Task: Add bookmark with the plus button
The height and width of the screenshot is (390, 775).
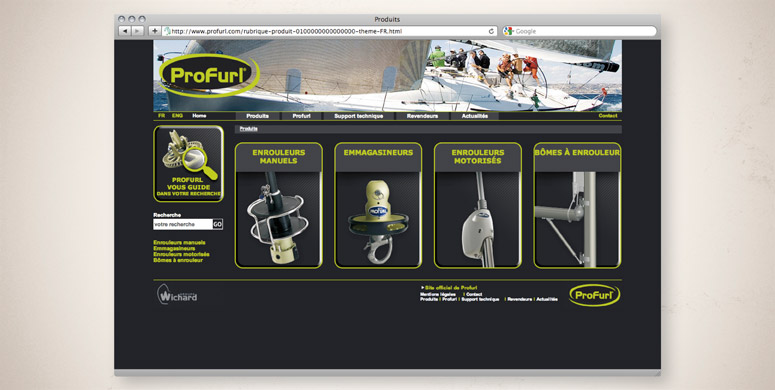Action: 155,31
